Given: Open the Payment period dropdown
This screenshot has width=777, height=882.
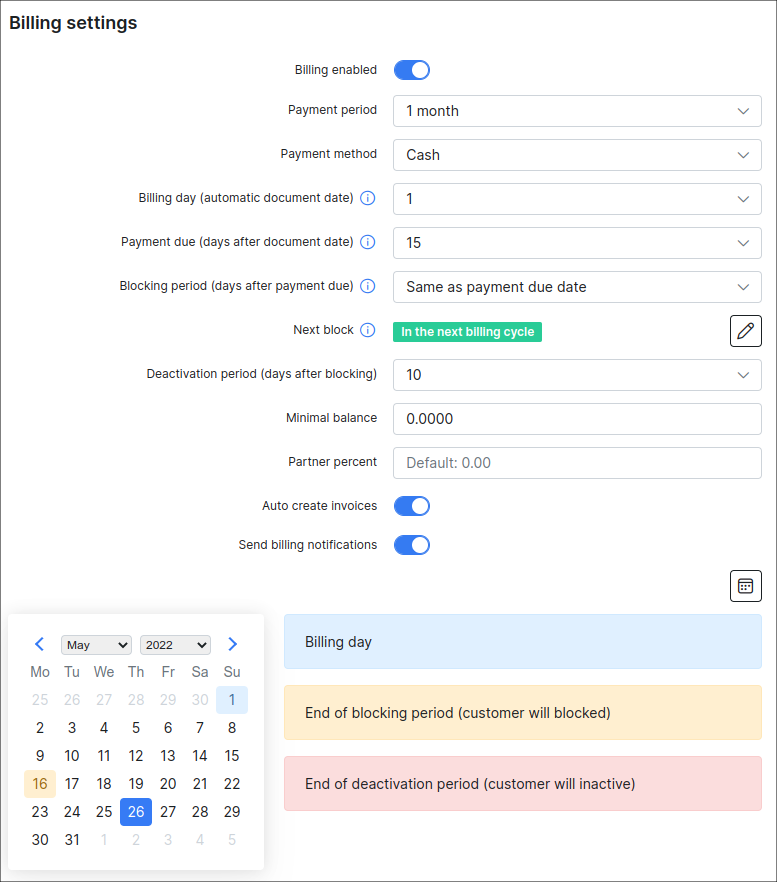Looking at the screenshot, I should (x=577, y=111).
